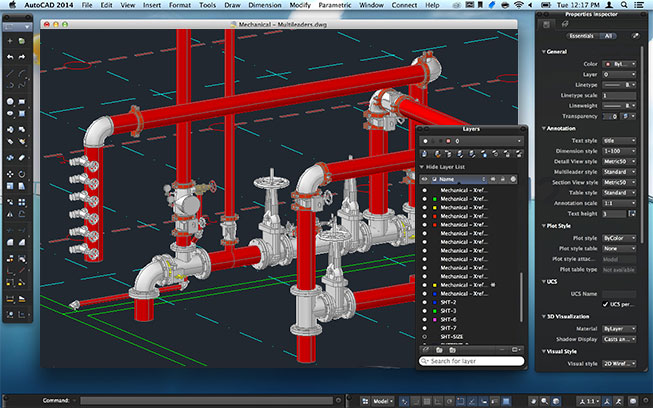Switch to Essentials tab in Properties Inspector
The image size is (653, 408).
[x=581, y=36]
